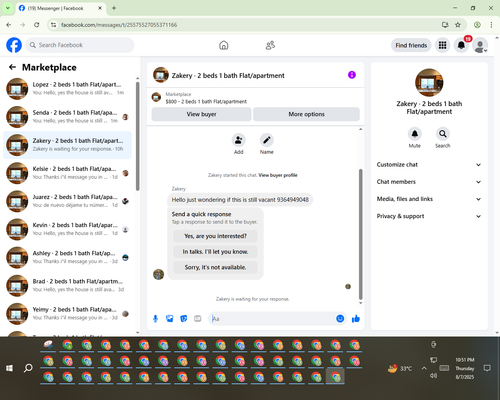The width and height of the screenshot is (500, 400).
Task: Click the Mute bell icon
Action: [415, 134]
